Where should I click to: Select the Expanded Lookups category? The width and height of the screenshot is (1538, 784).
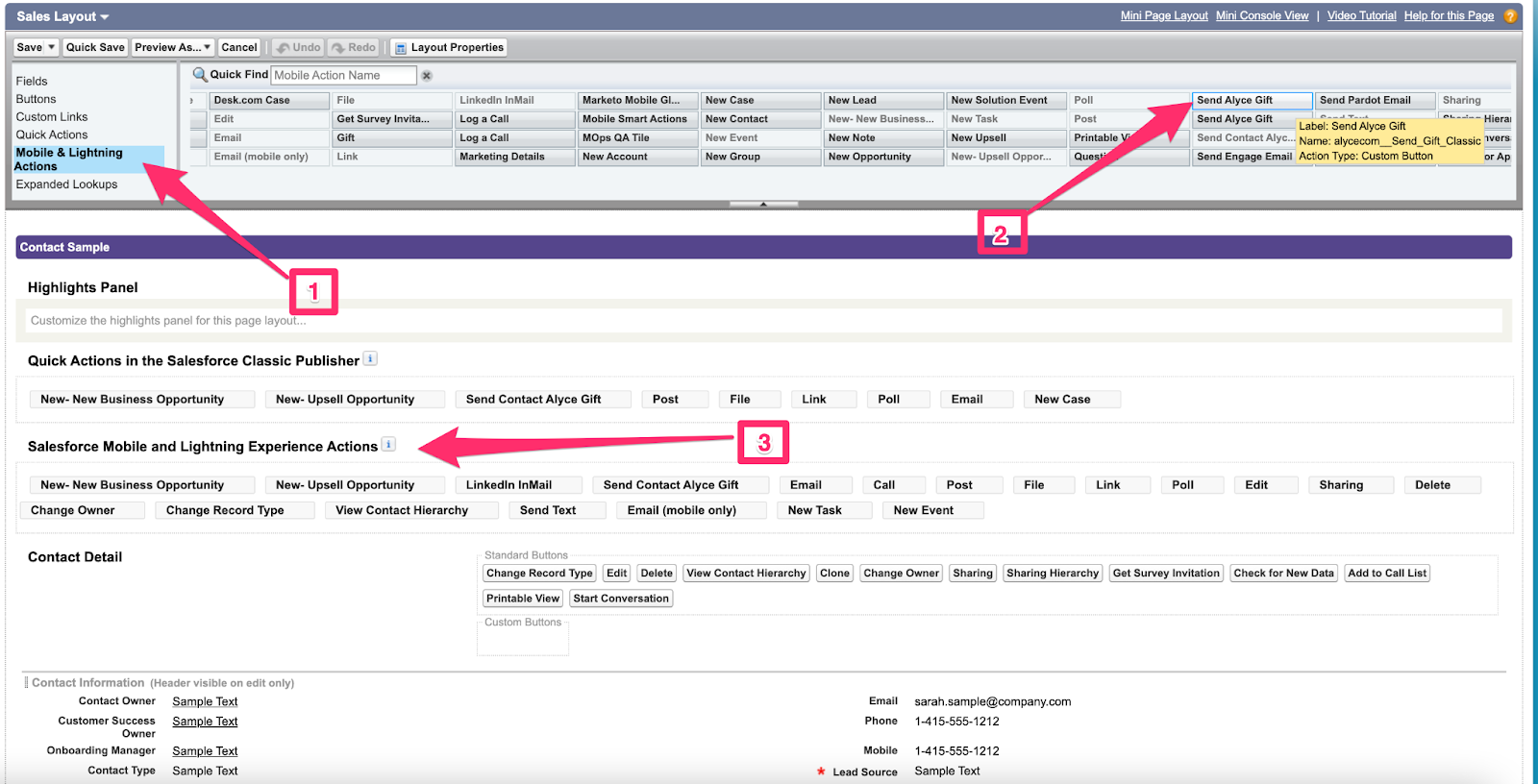(67, 184)
